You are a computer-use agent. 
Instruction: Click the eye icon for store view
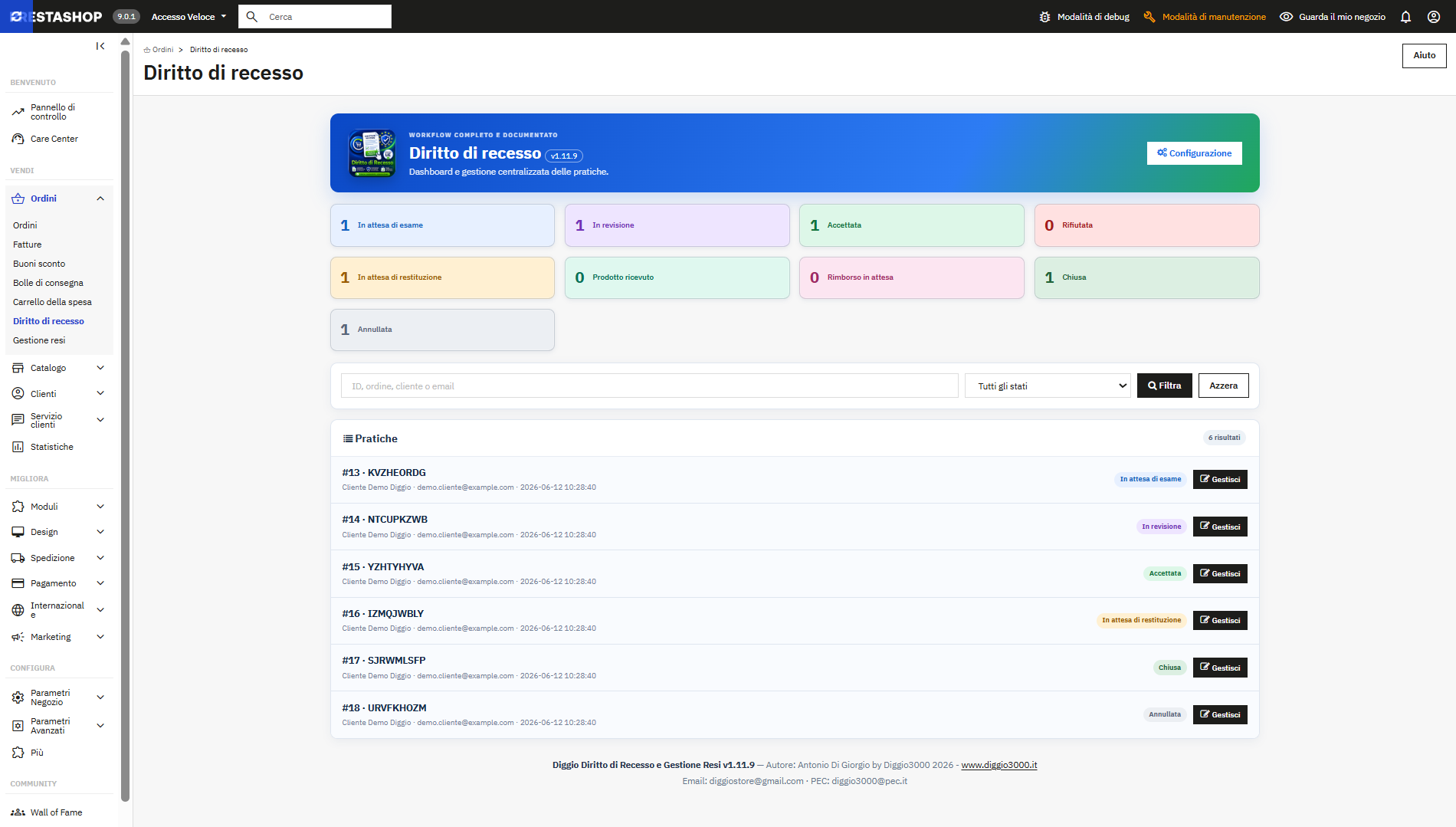tap(1287, 17)
